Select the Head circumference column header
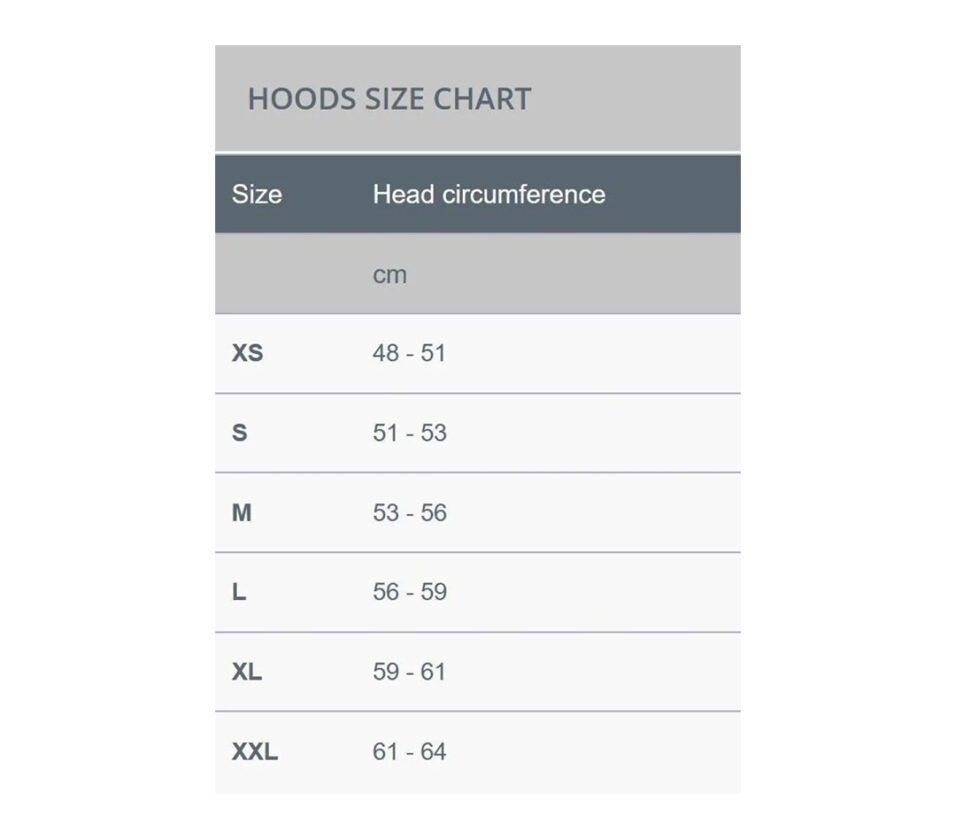The image size is (956, 838). pos(489,195)
